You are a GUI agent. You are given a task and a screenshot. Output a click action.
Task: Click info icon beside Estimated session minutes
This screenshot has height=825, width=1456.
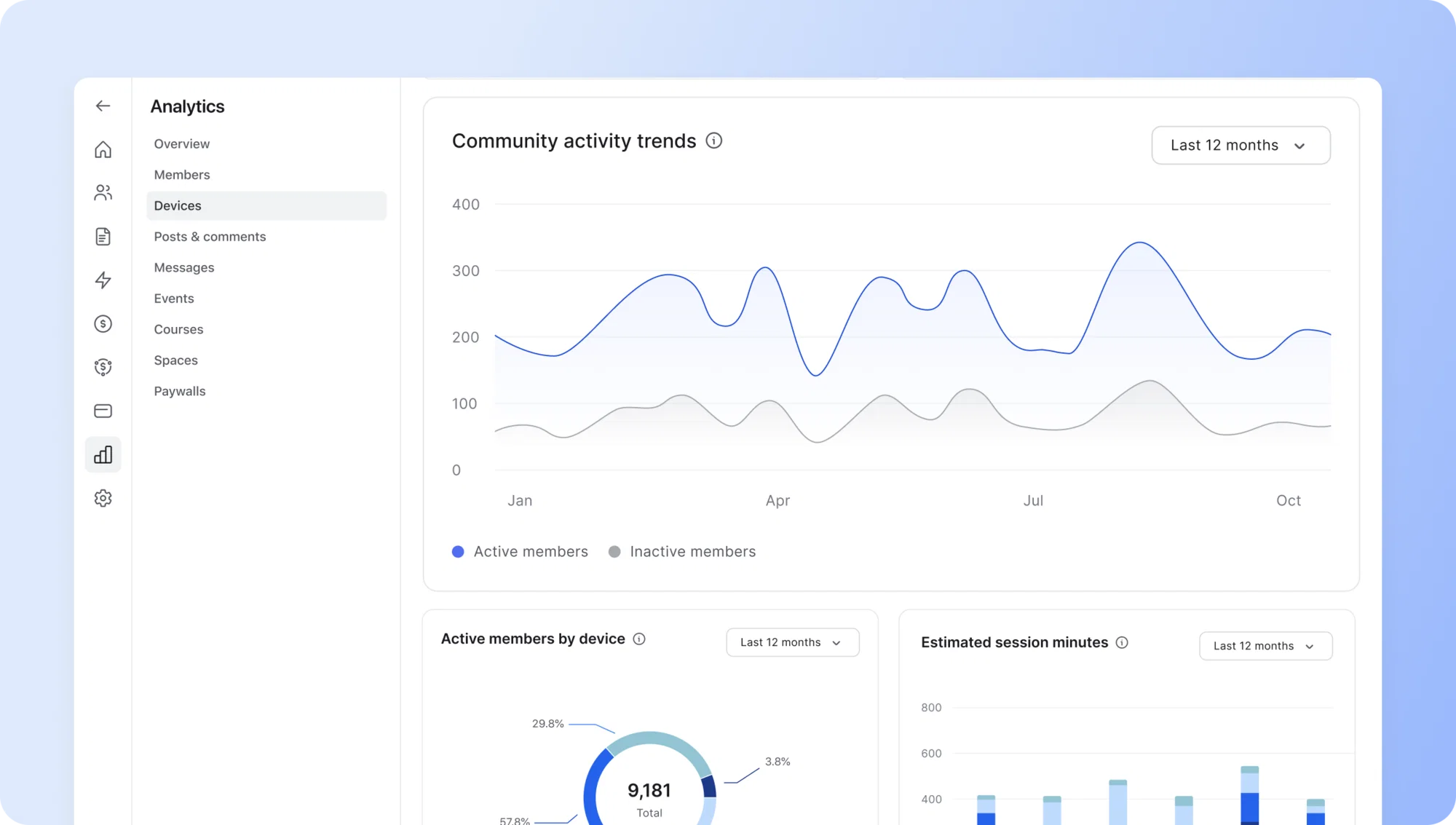[x=1122, y=642]
